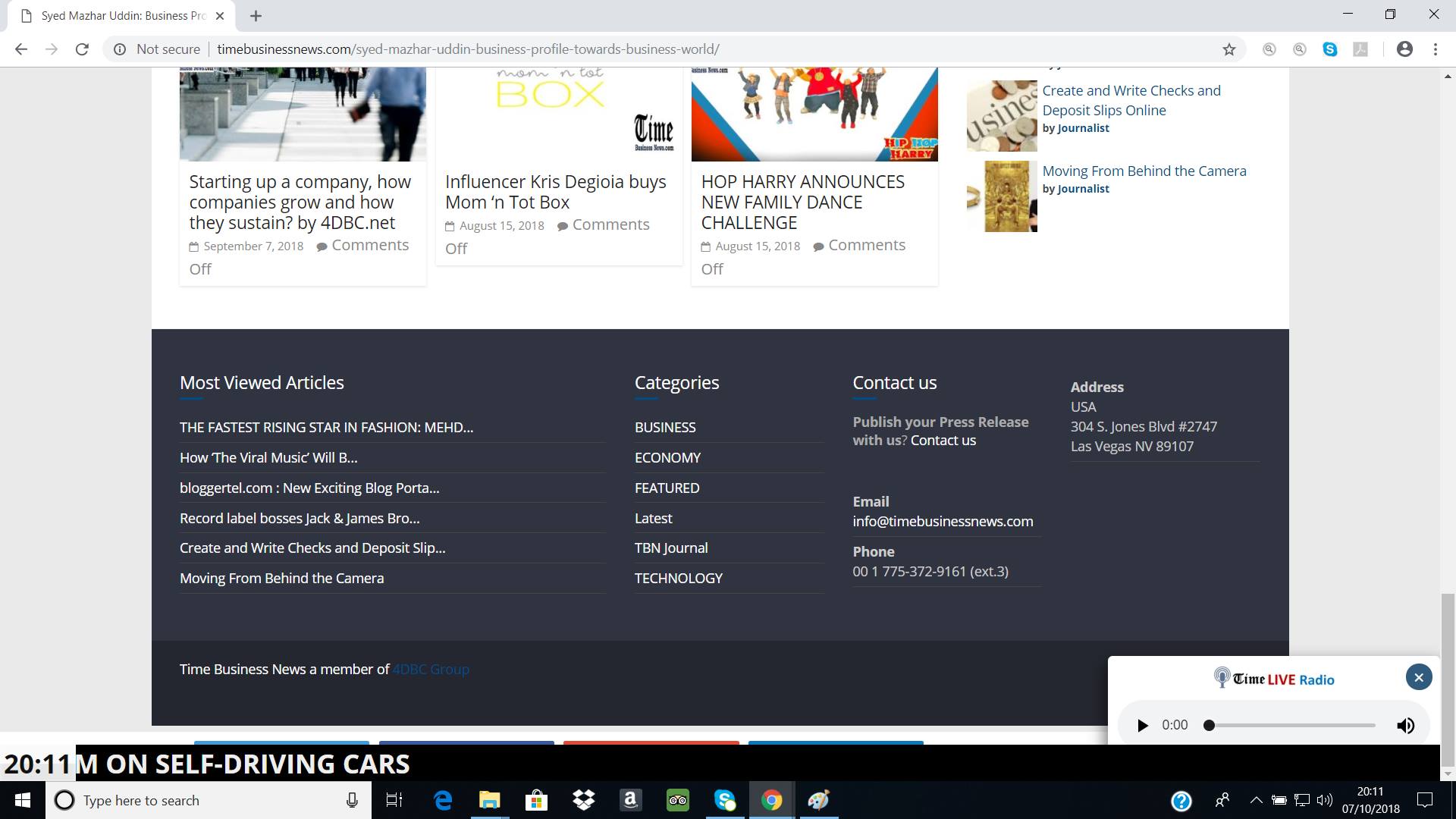Reload the current page

click(82, 49)
